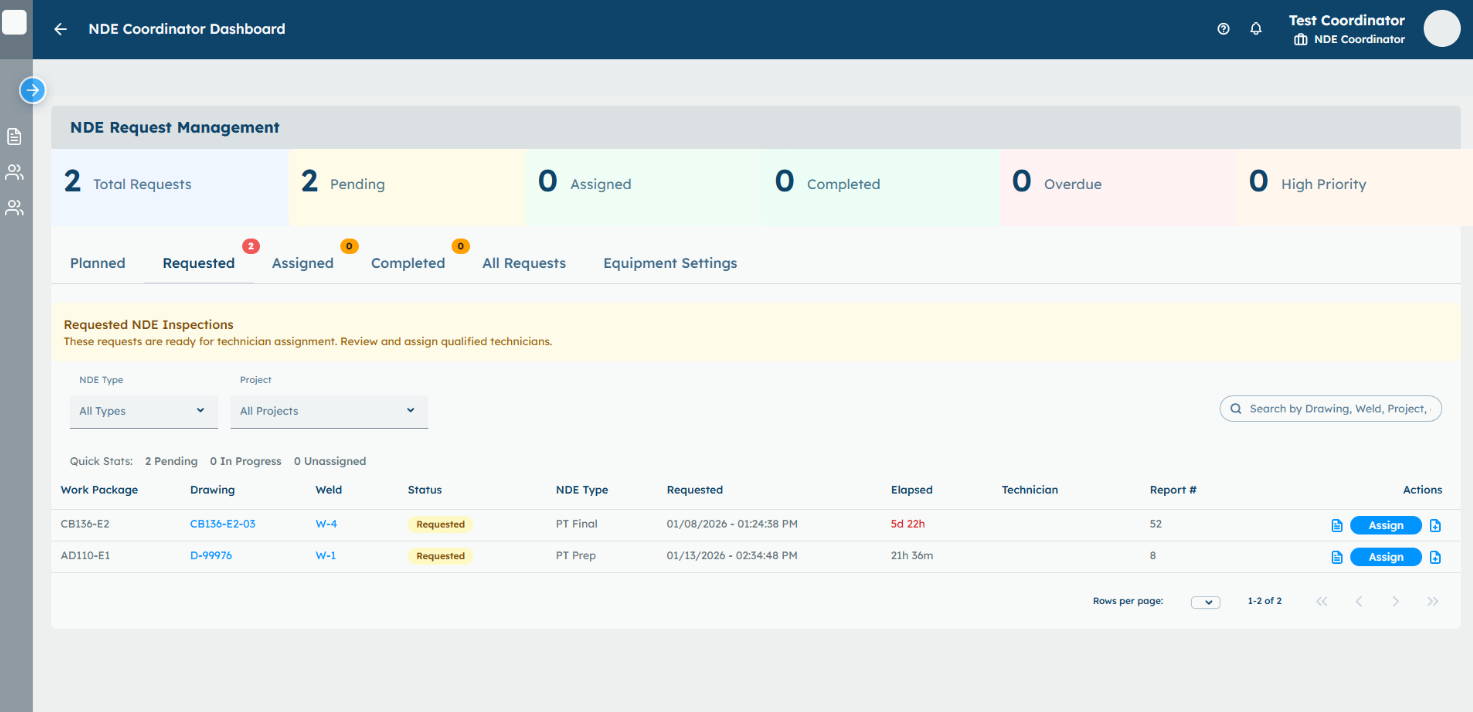The height and width of the screenshot is (712, 1473).
Task: Click the red '5d 22h' elapsed value
Action: (x=909, y=524)
